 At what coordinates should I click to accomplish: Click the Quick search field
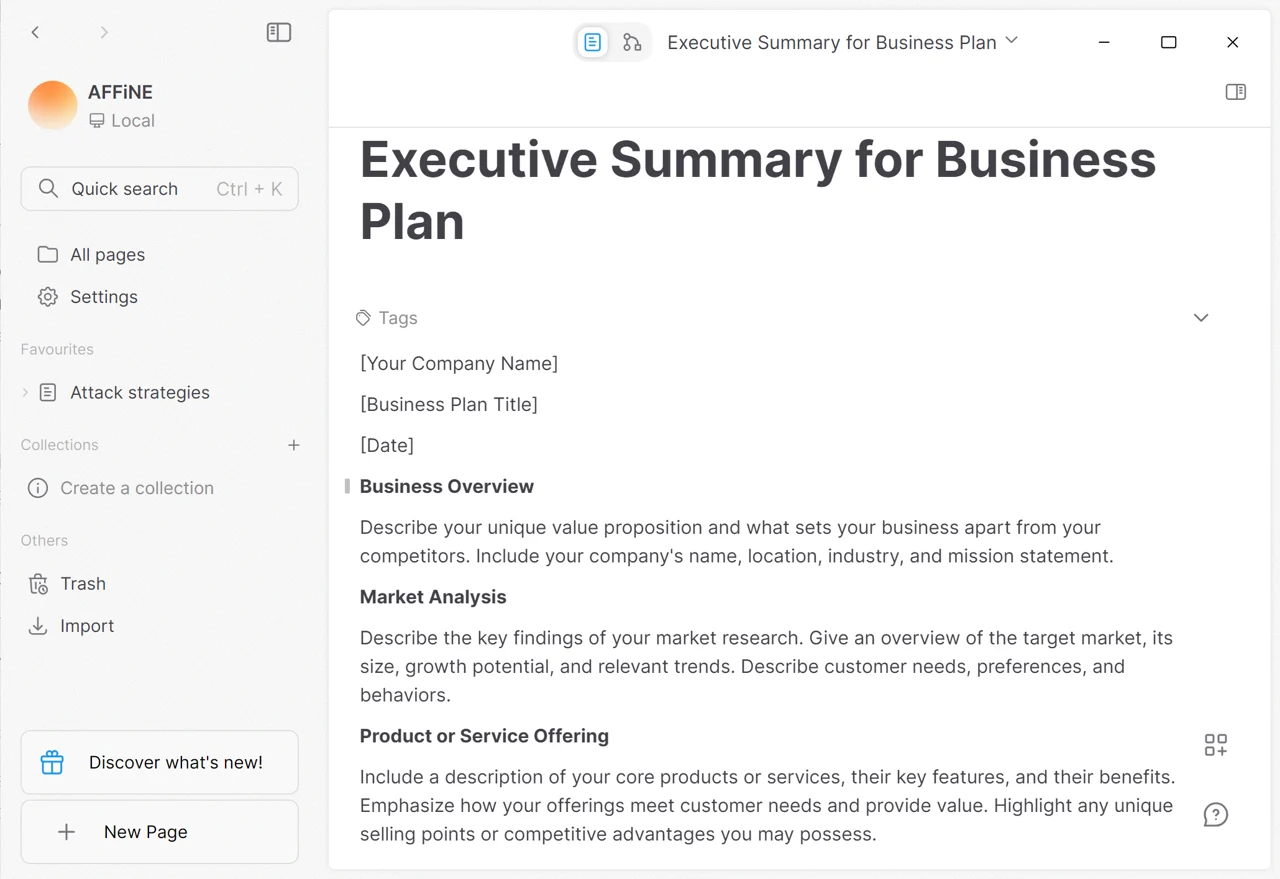[160, 189]
